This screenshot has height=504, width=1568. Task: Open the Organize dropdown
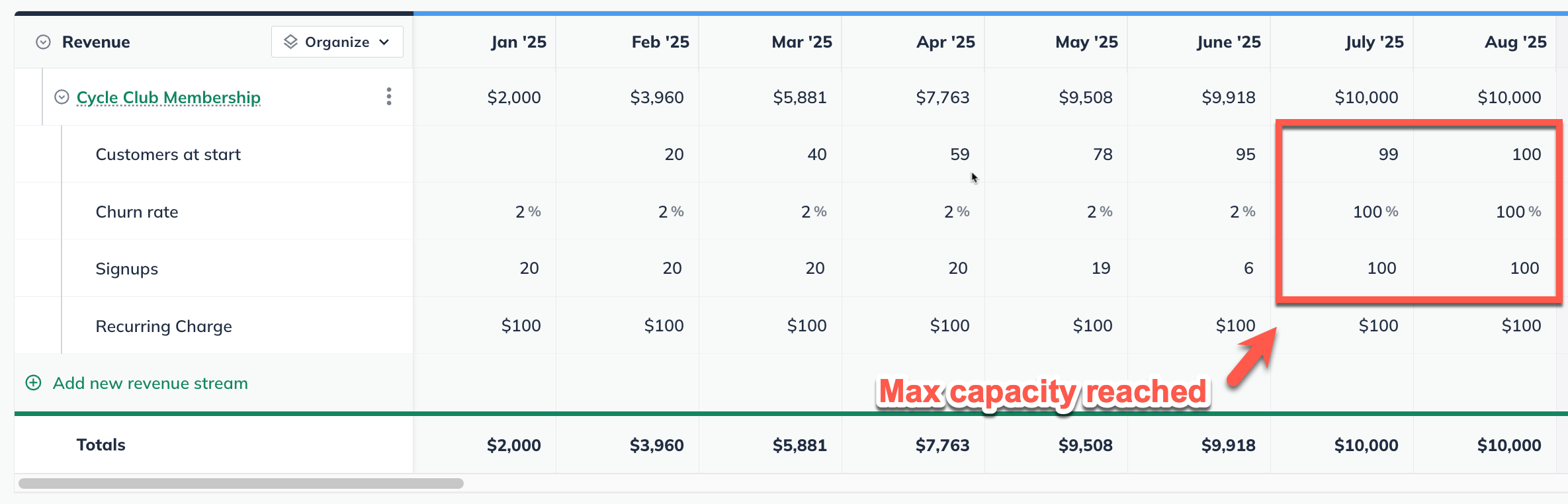tap(337, 41)
